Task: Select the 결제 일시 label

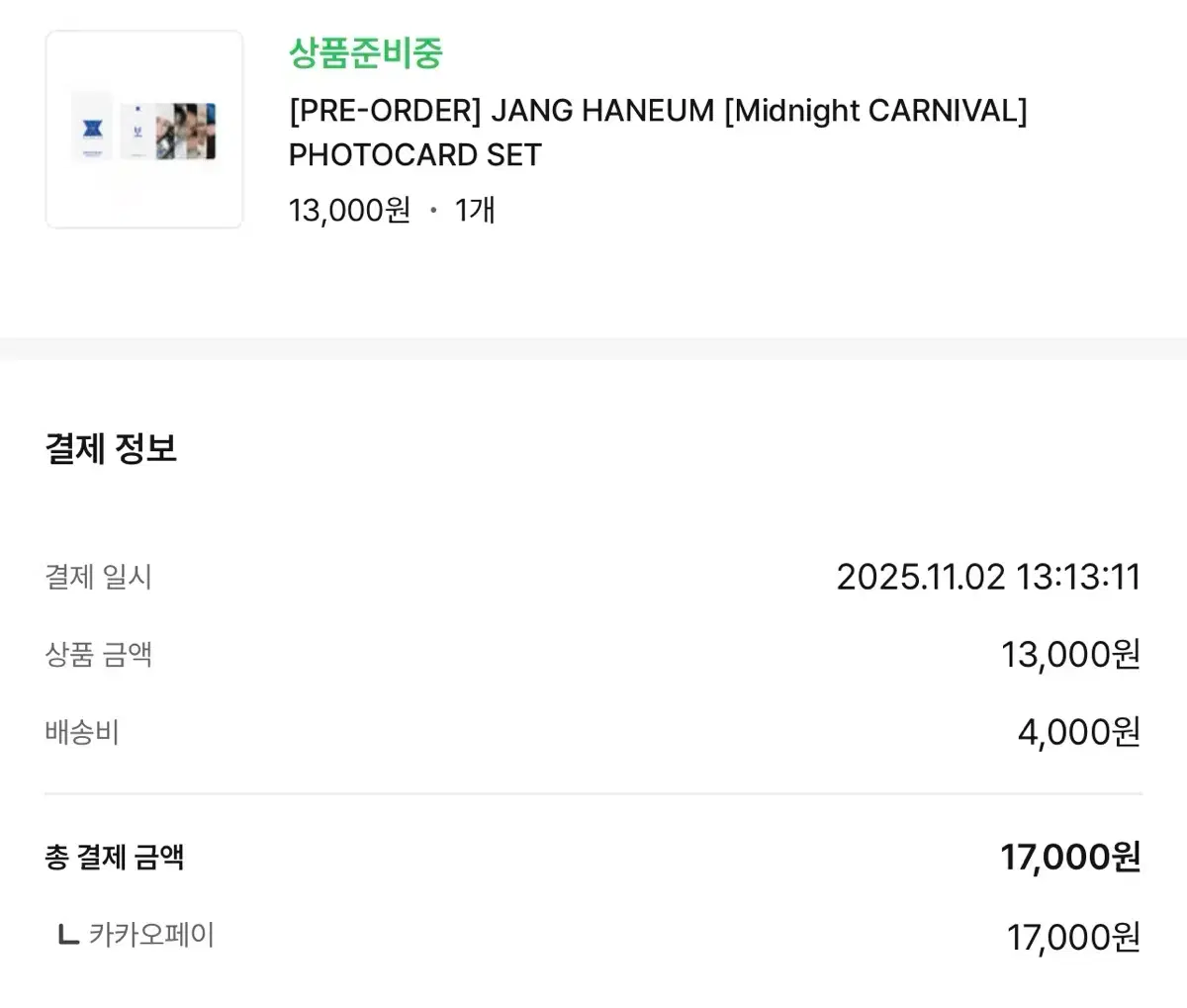Action: coord(98,577)
